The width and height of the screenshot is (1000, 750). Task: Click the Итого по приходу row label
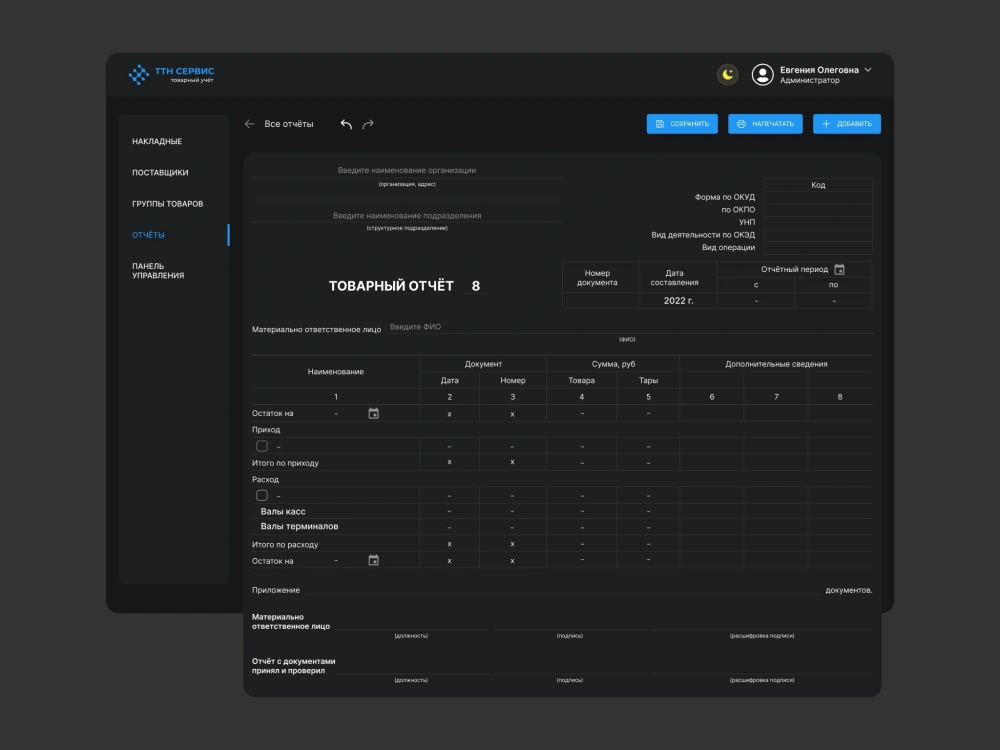[285, 463]
